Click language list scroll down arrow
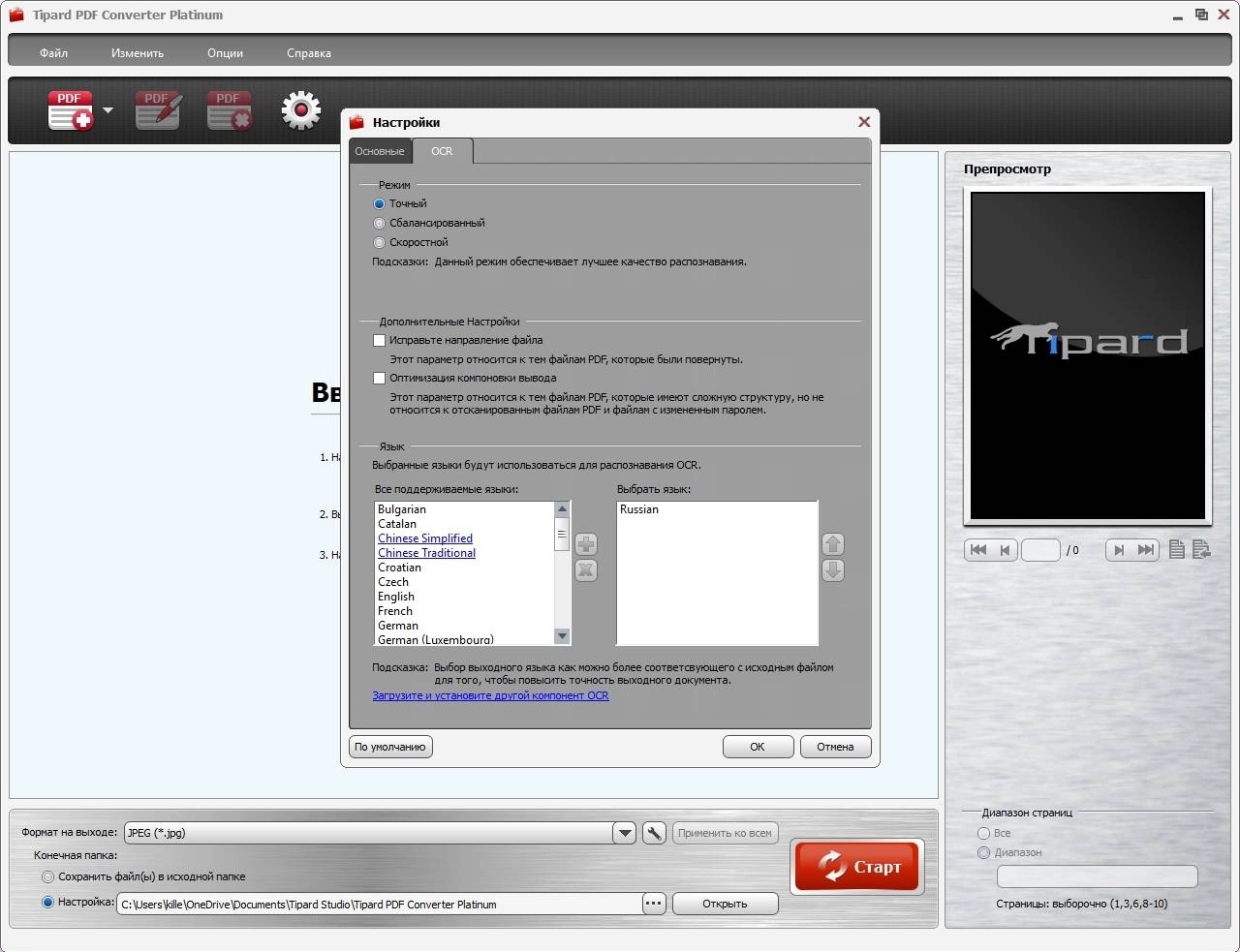The height and width of the screenshot is (952, 1240). point(562,636)
